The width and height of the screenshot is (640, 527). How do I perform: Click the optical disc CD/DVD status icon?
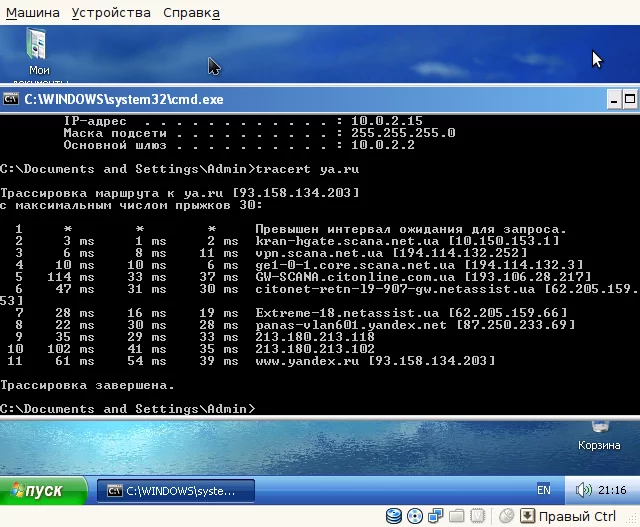415,516
